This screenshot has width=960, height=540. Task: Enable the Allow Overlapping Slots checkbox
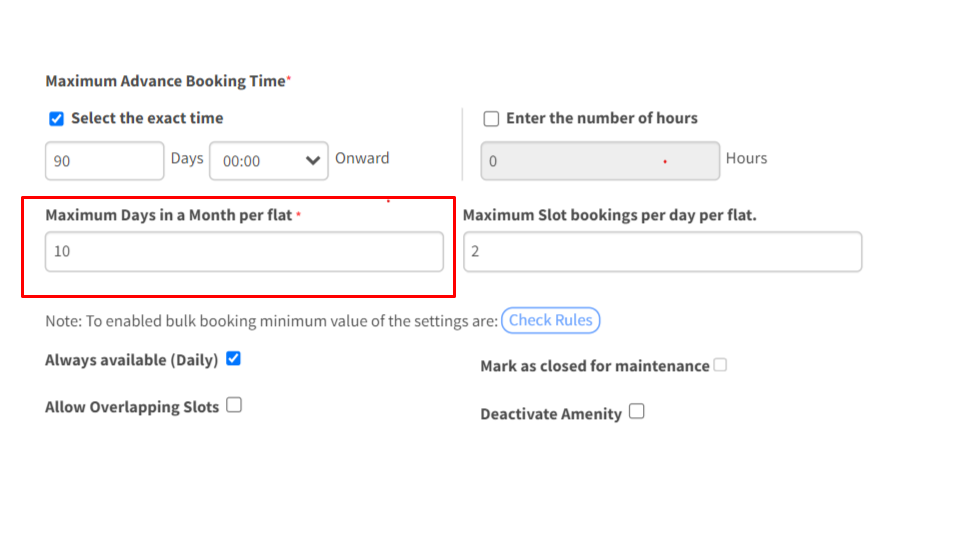(234, 405)
